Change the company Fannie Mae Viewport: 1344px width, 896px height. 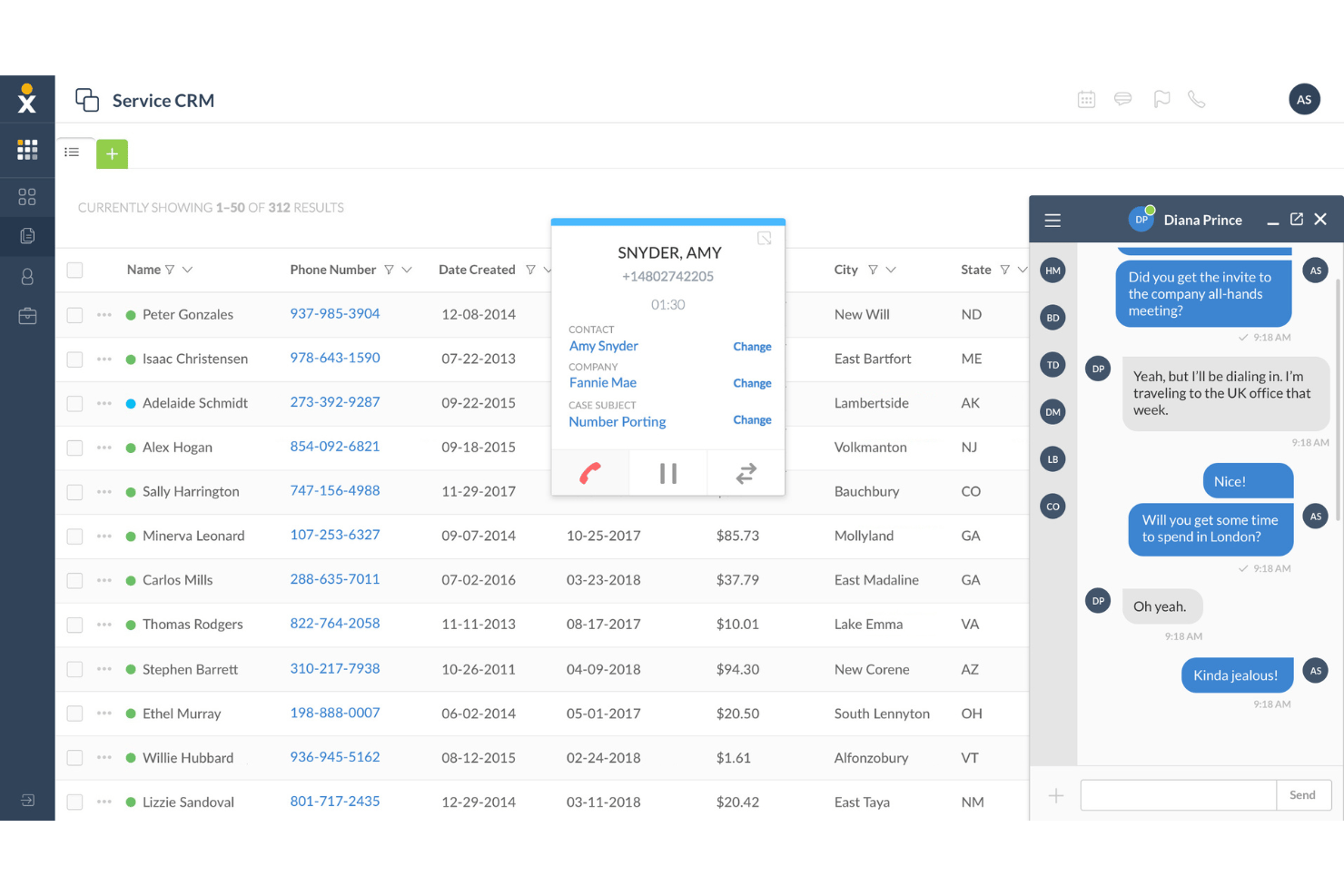pyautogui.click(x=752, y=384)
